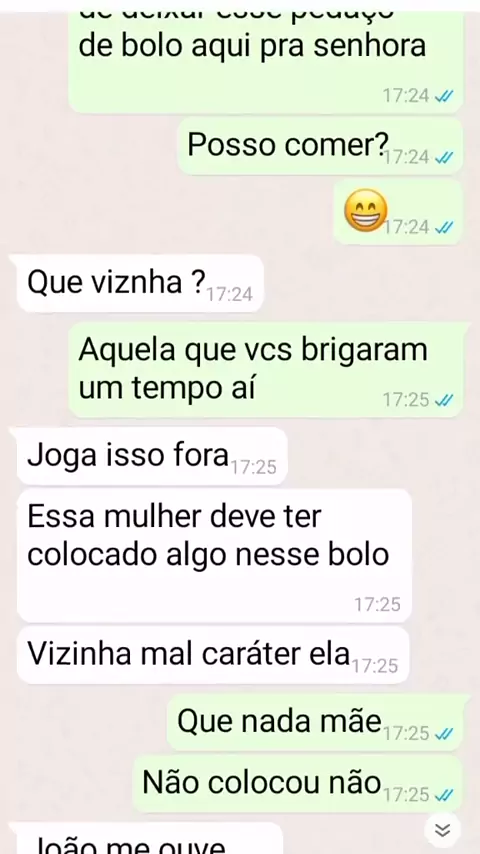This screenshot has height=854, width=480.
Task: Tap the scroll-to-bottom double chevron button
Action: 443,830
